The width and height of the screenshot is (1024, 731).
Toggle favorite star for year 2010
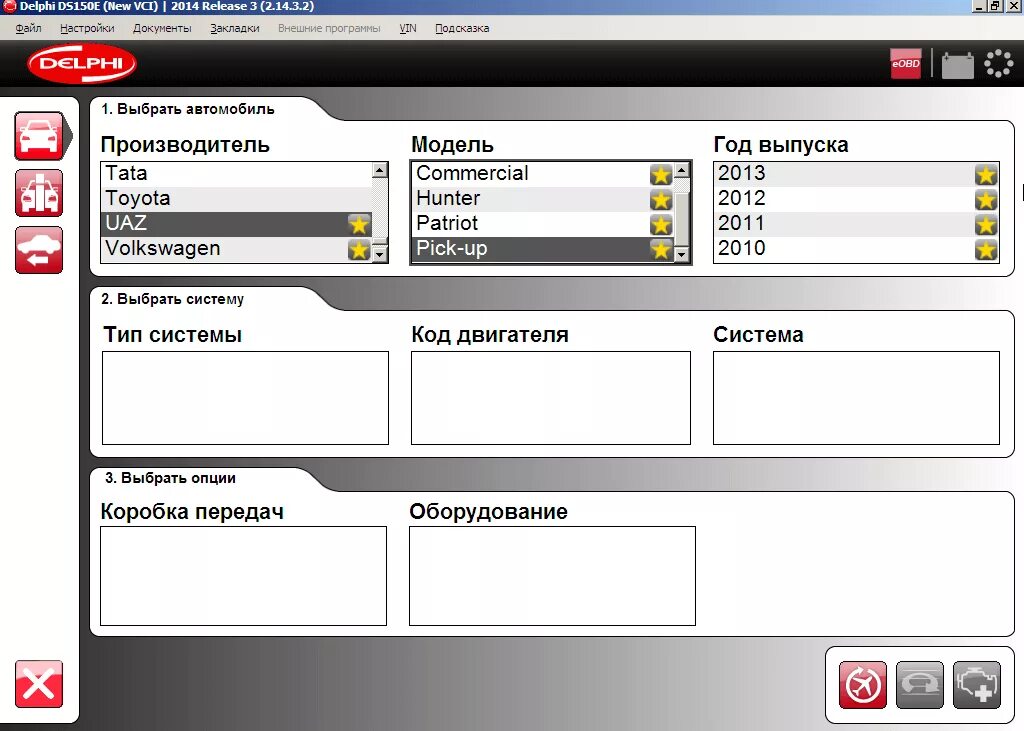tap(986, 250)
